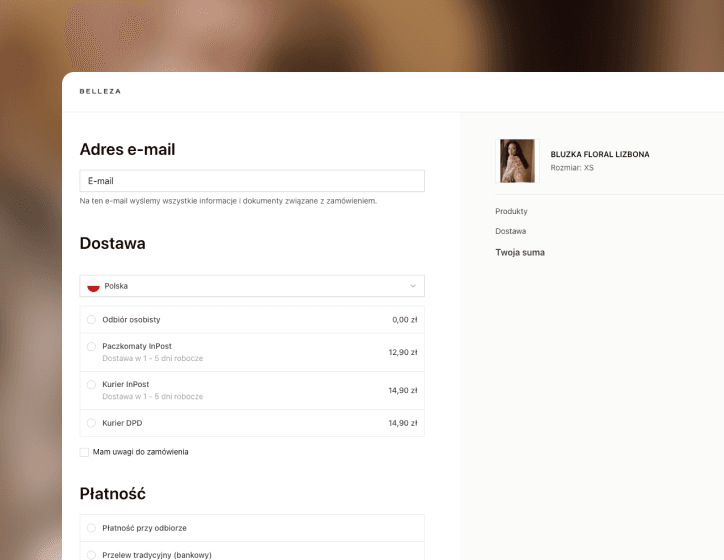Screen dimensions: 724x560
Task: Click the 12,90 zł Paczkomaty price
Action: click(402, 352)
